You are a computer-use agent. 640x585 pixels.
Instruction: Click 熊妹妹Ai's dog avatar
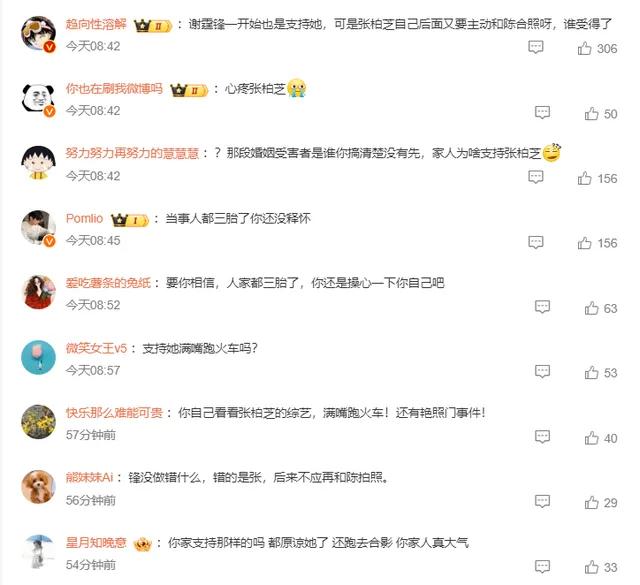click(38, 487)
